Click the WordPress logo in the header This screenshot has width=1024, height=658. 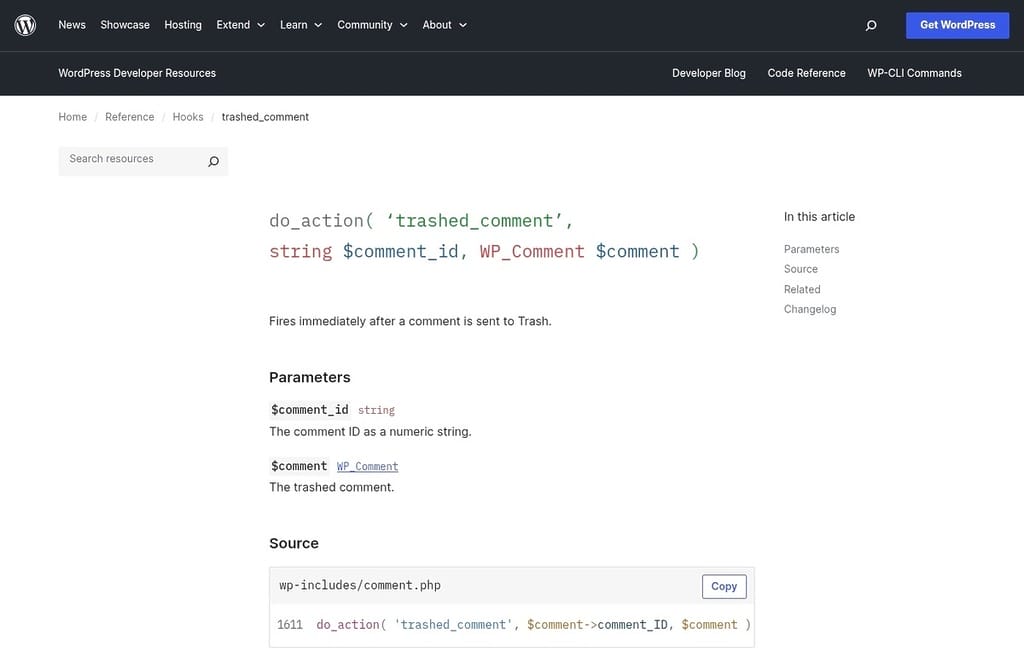click(25, 24)
